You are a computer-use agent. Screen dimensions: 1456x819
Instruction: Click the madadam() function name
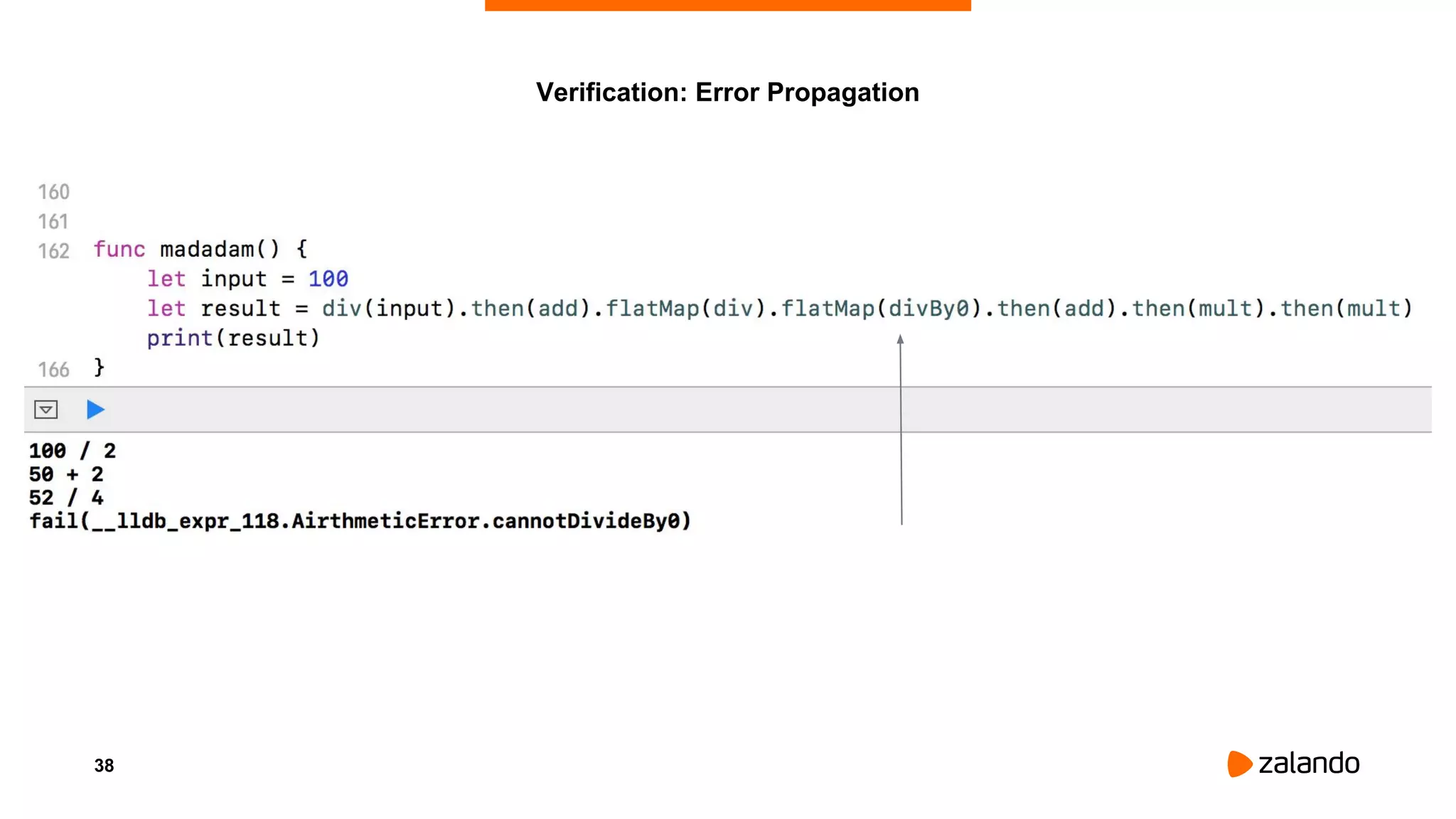pyautogui.click(x=220, y=250)
